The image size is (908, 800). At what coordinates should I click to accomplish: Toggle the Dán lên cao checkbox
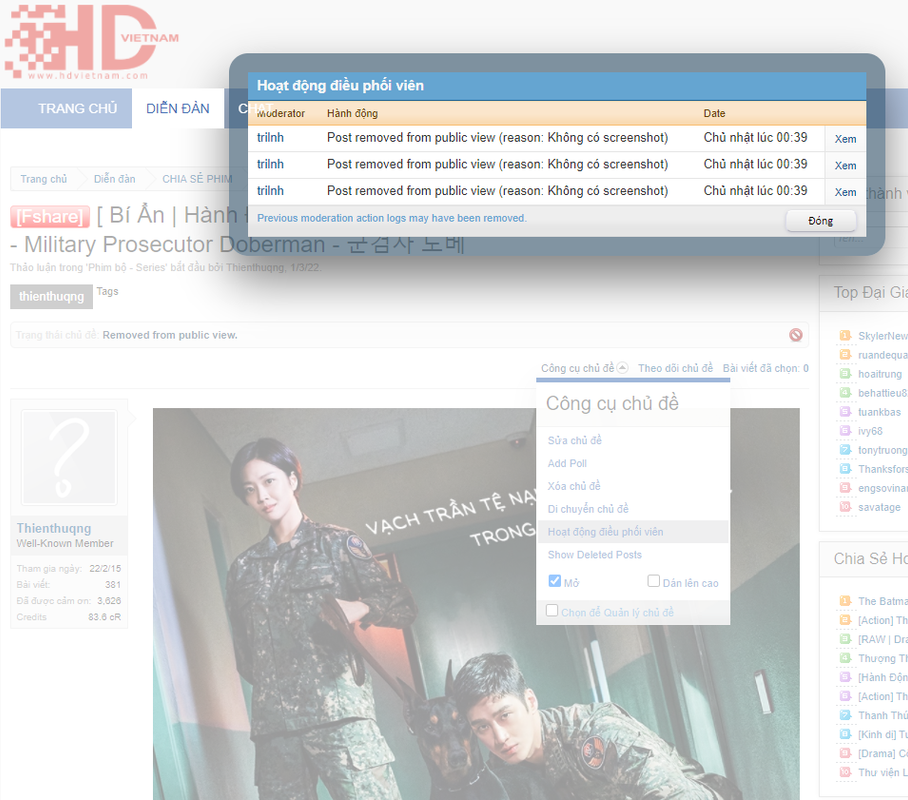point(653,580)
